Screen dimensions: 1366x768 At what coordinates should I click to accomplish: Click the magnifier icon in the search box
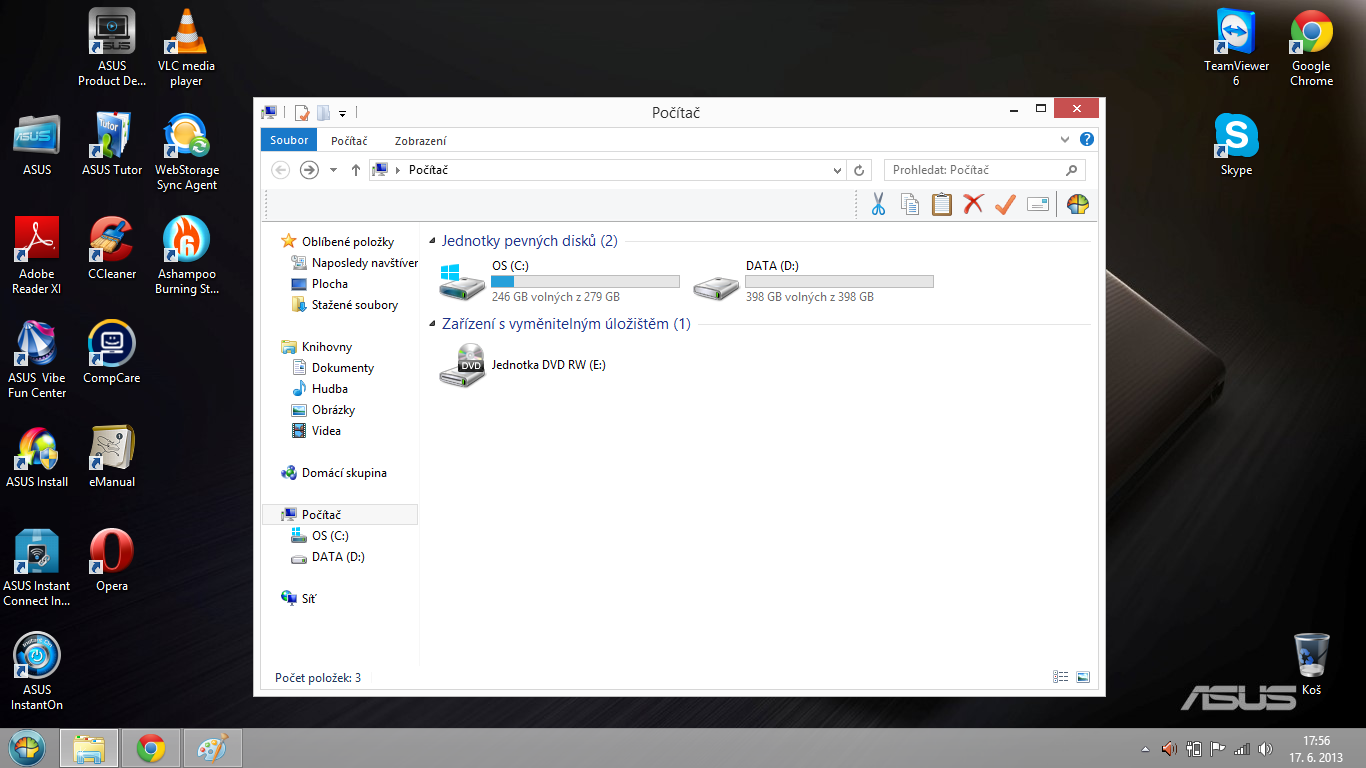click(1071, 170)
